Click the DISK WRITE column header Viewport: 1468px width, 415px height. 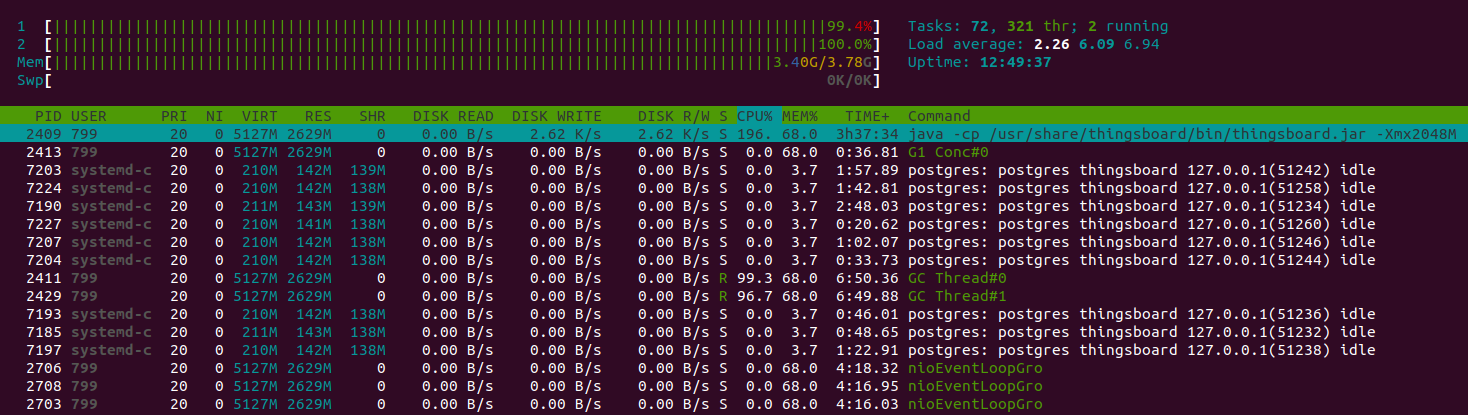coord(556,116)
